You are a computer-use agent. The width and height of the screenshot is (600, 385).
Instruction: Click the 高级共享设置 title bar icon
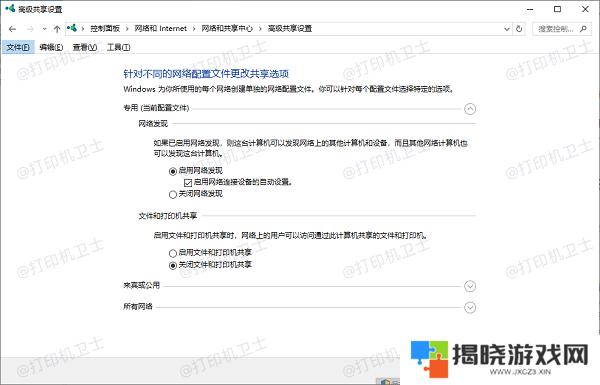(10, 8)
